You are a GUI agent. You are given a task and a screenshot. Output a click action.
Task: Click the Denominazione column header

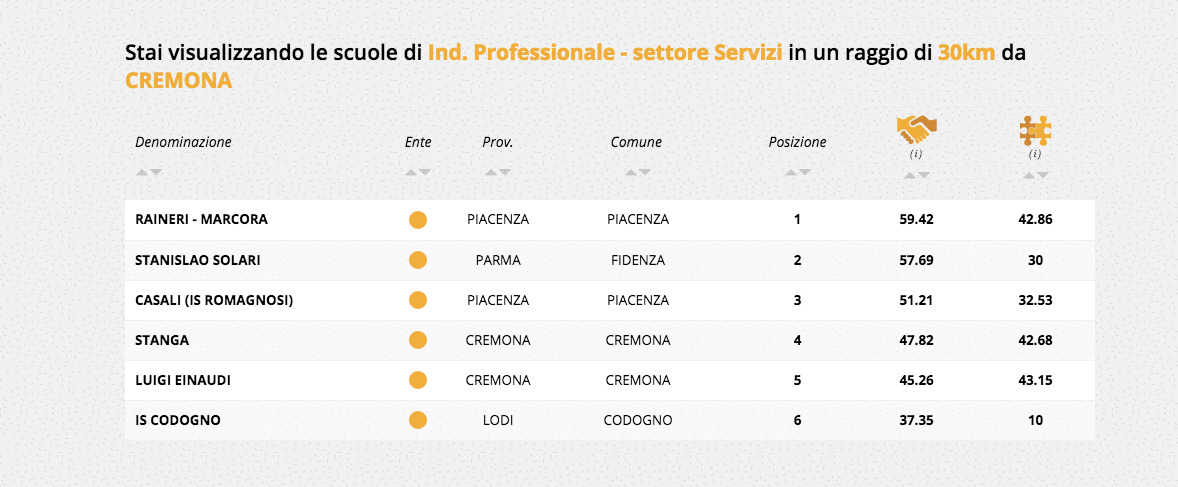[183, 142]
